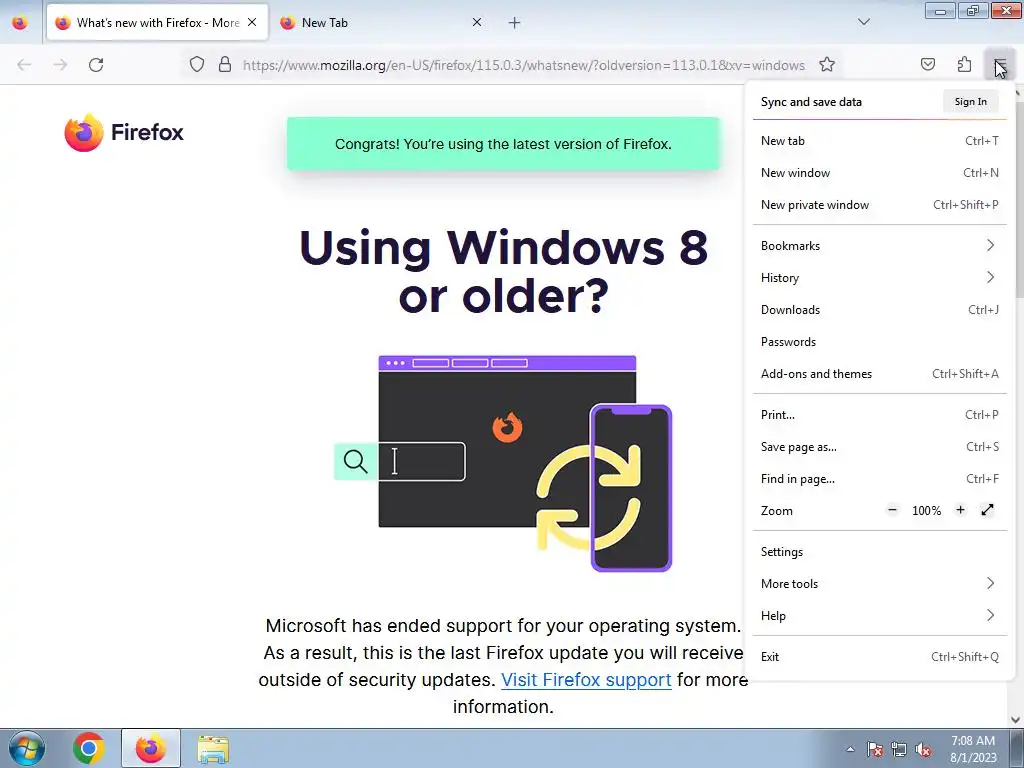The image size is (1024, 768).
Task: Go back using the back arrow
Action: point(24,65)
